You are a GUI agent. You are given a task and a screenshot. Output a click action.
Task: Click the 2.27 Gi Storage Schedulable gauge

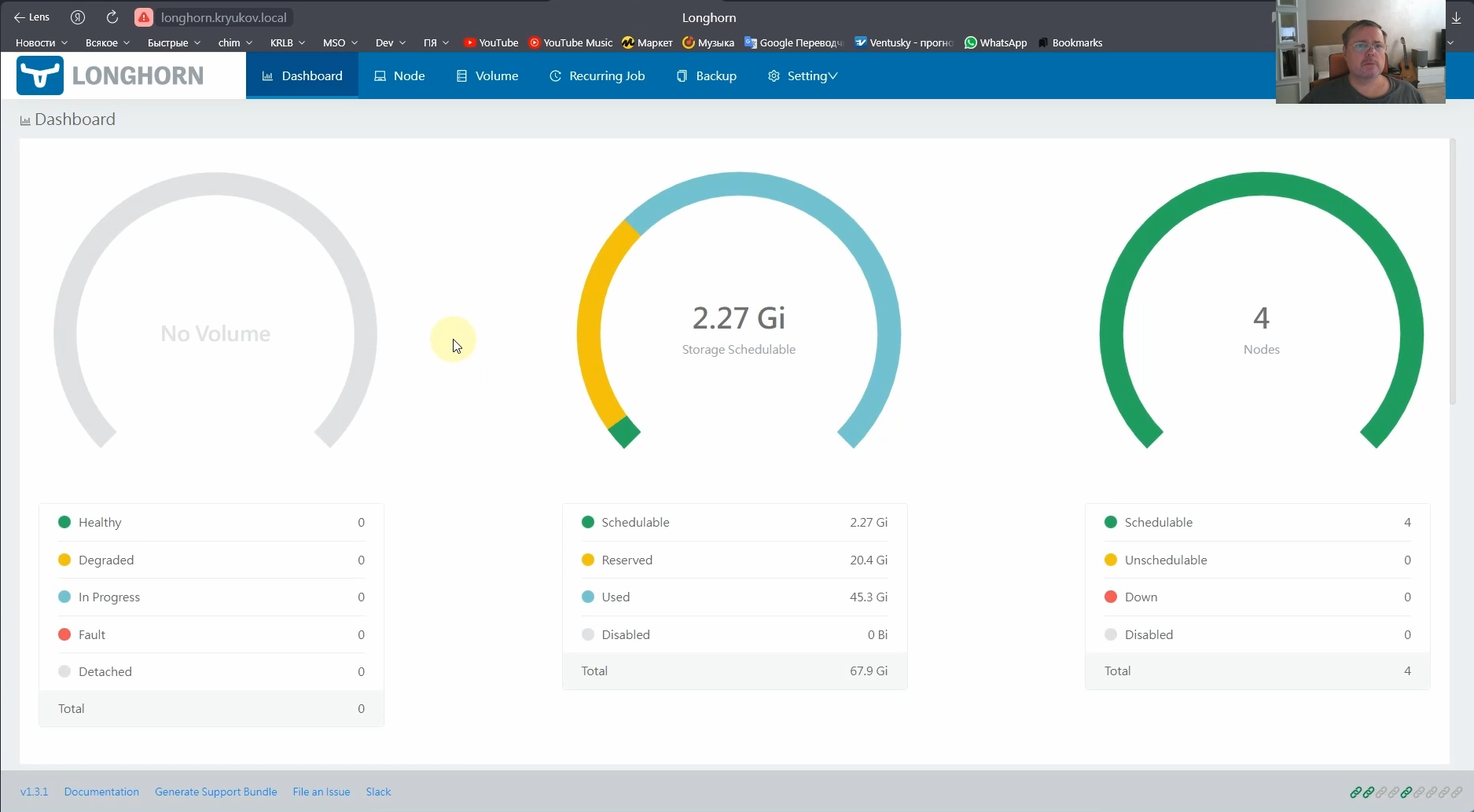[739, 310]
